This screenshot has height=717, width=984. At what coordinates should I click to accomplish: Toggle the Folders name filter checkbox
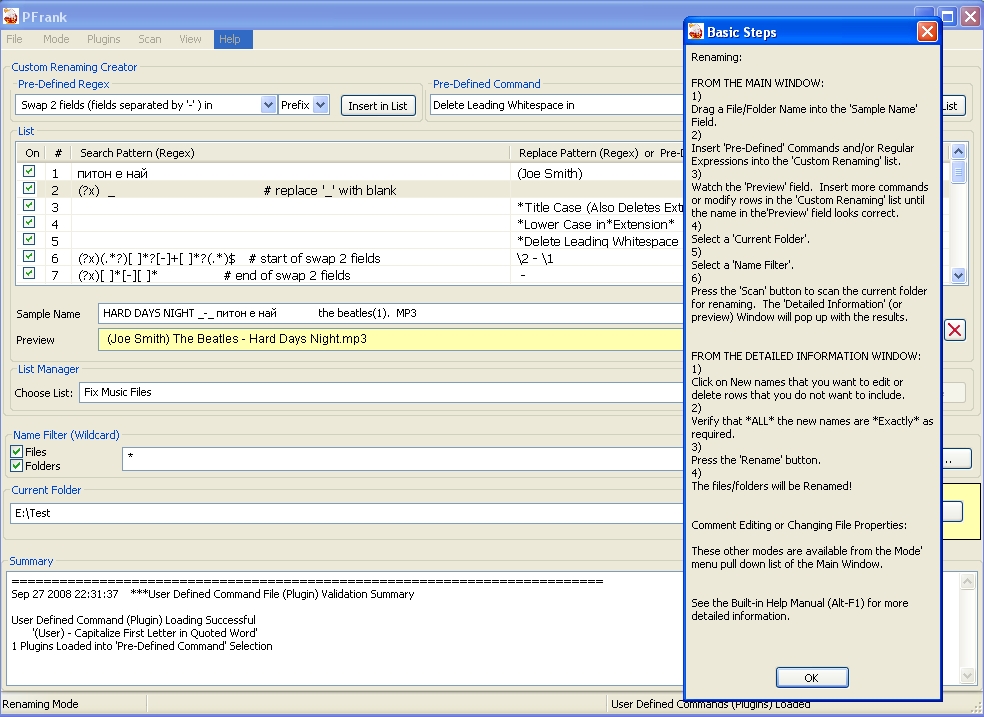[x=16, y=466]
